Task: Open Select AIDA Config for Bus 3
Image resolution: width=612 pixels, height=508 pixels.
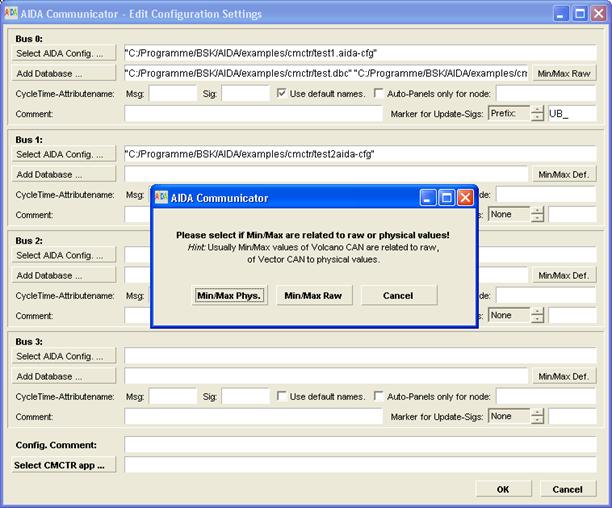Action: tap(64, 356)
